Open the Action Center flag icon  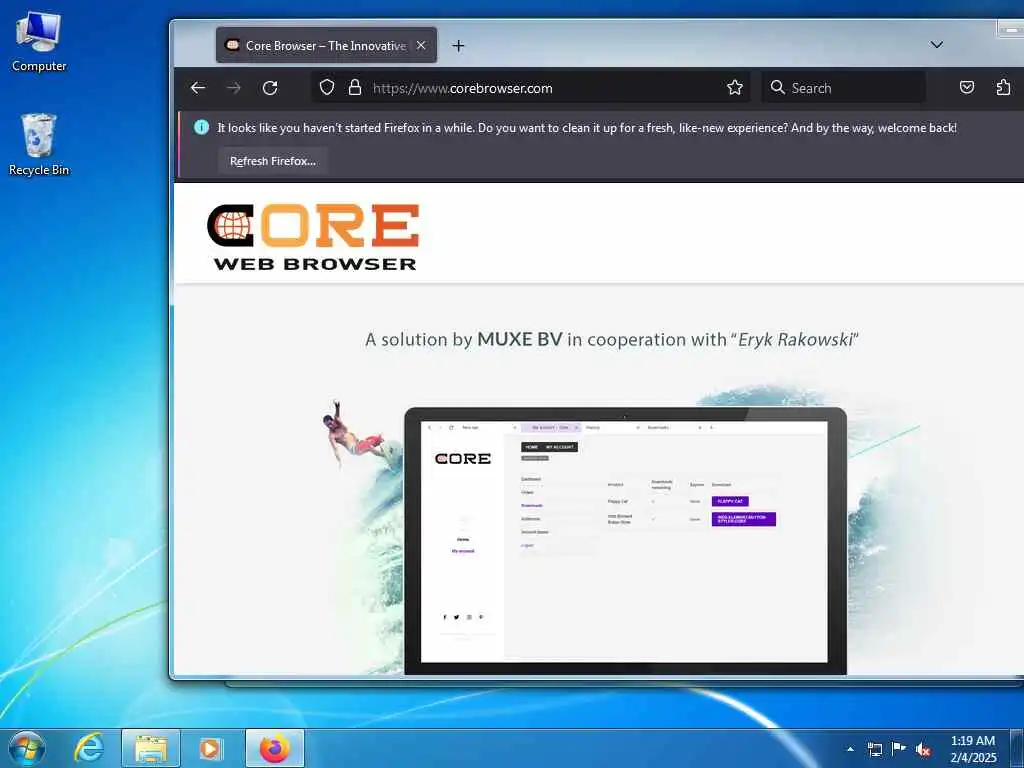coord(899,749)
